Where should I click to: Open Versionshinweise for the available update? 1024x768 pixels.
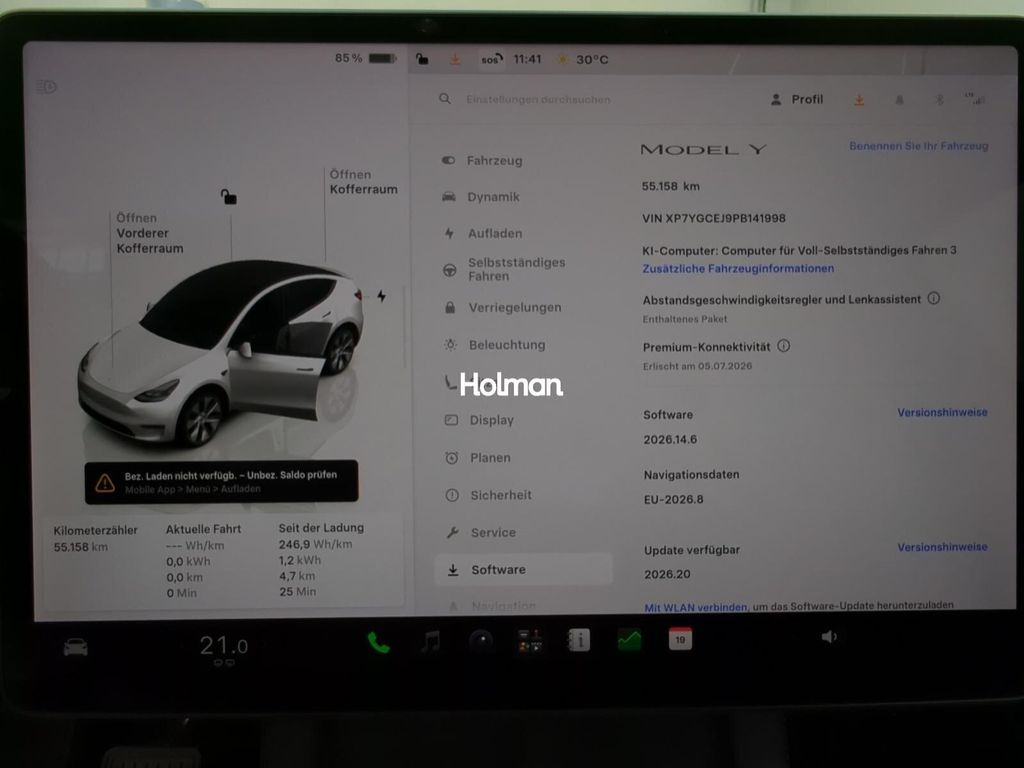click(x=942, y=547)
